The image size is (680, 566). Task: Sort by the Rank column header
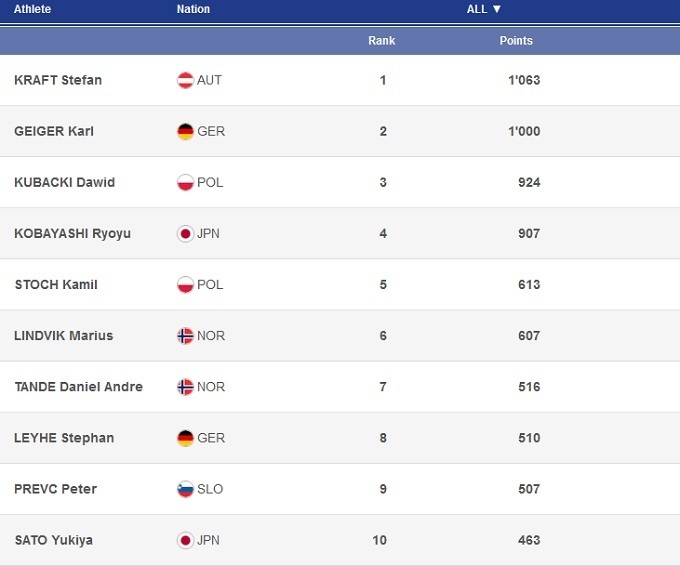click(x=382, y=41)
